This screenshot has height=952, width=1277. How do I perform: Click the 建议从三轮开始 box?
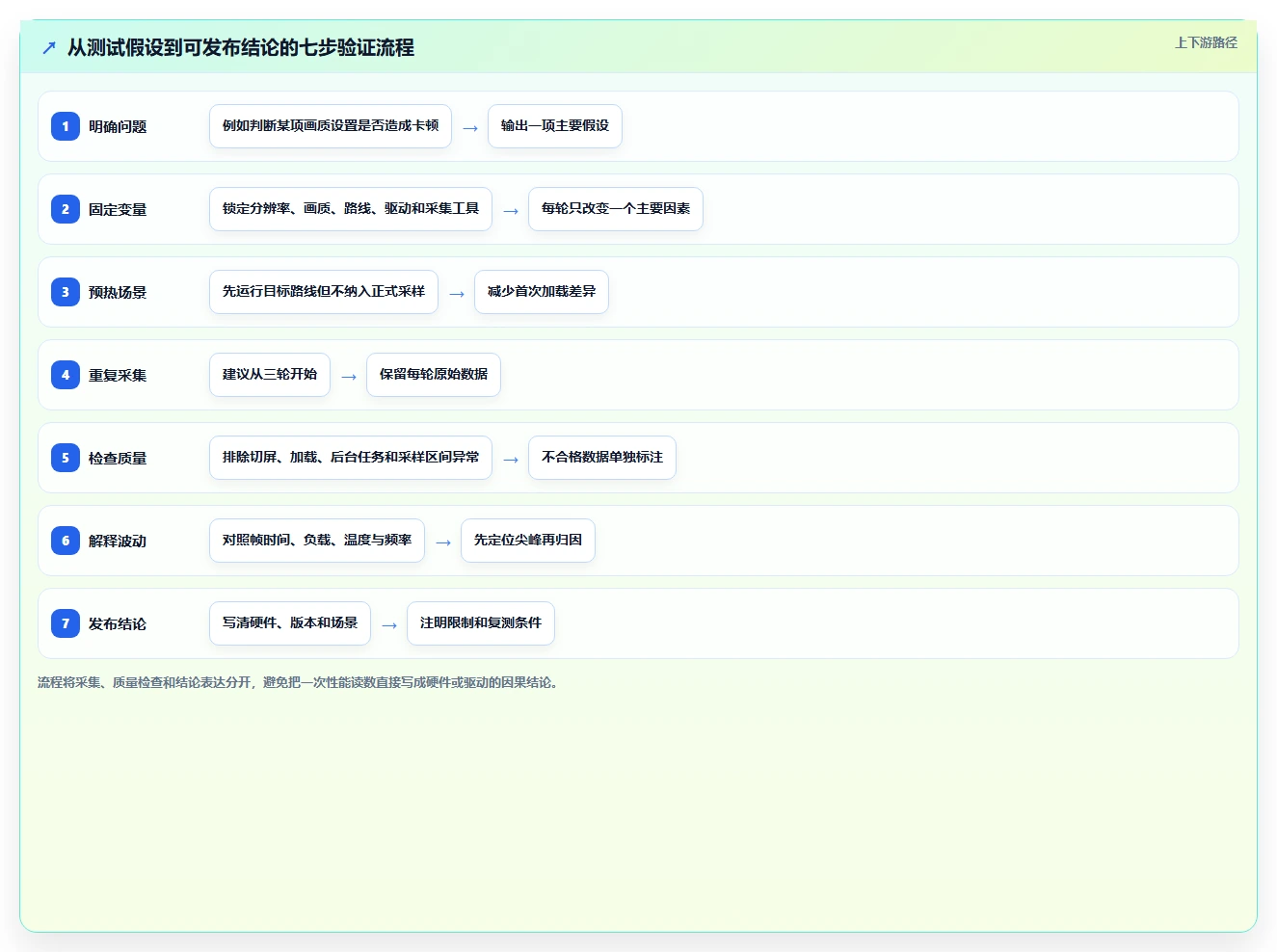[x=270, y=375]
